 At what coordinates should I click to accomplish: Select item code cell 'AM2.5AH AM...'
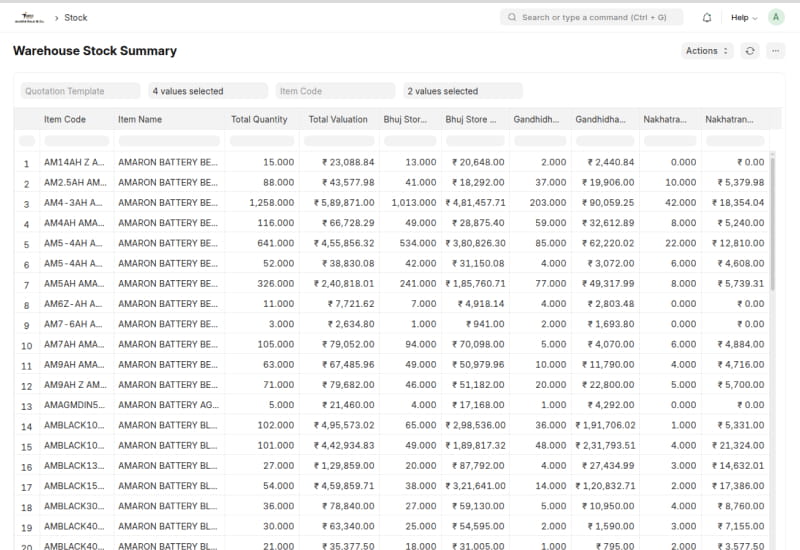(76, 183)
